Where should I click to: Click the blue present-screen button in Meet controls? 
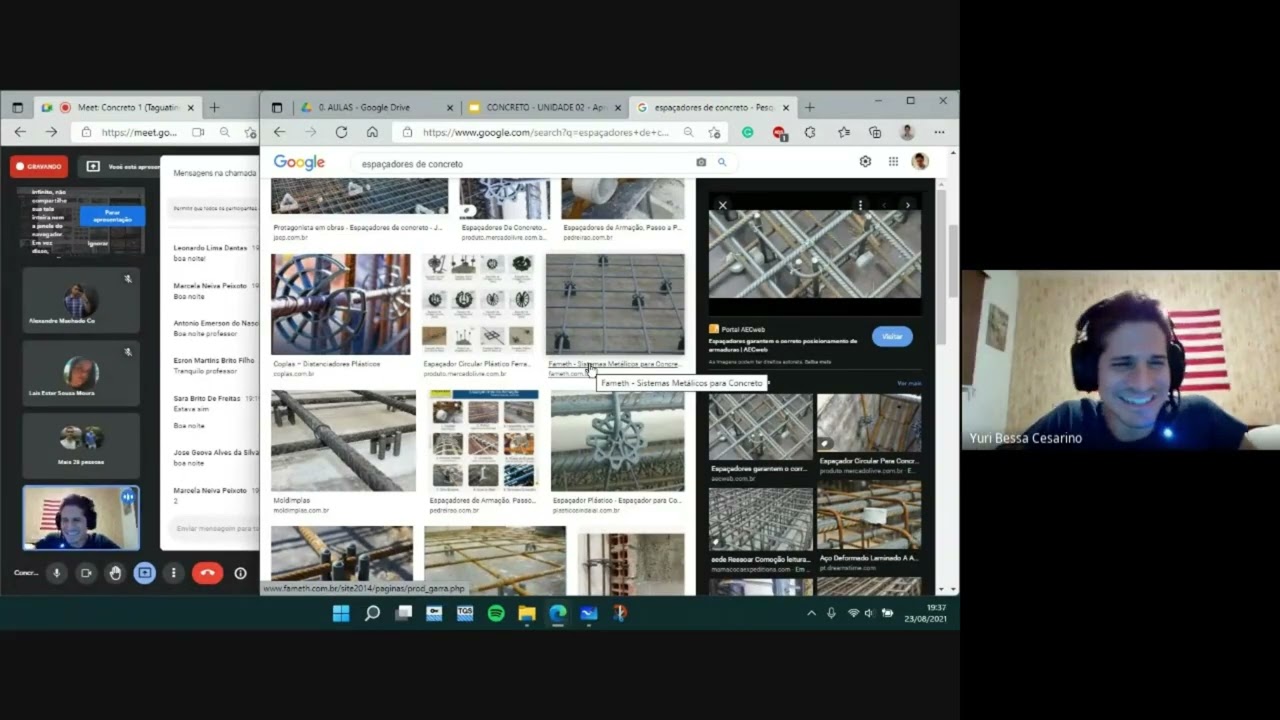[144, 573]
